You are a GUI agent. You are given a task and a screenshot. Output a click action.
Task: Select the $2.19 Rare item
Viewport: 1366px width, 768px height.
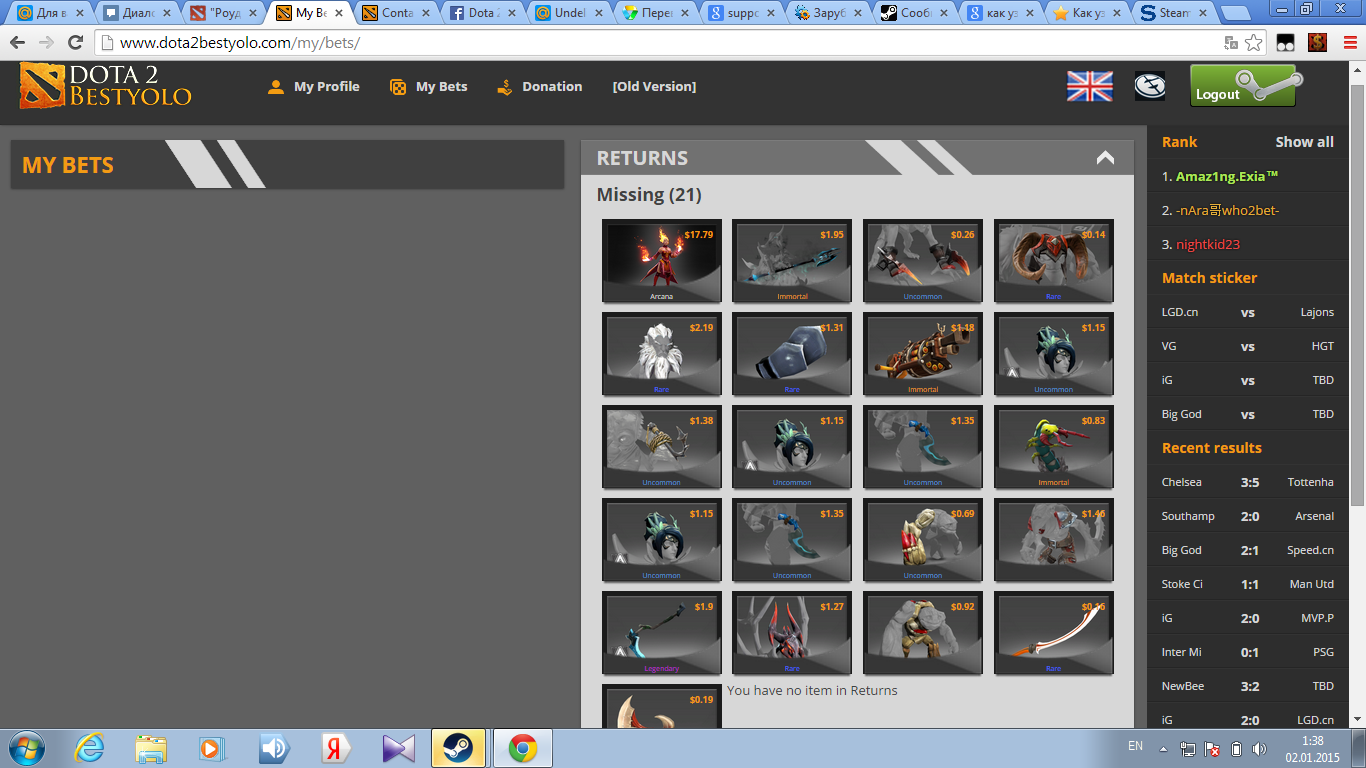[x=662, y=354]
